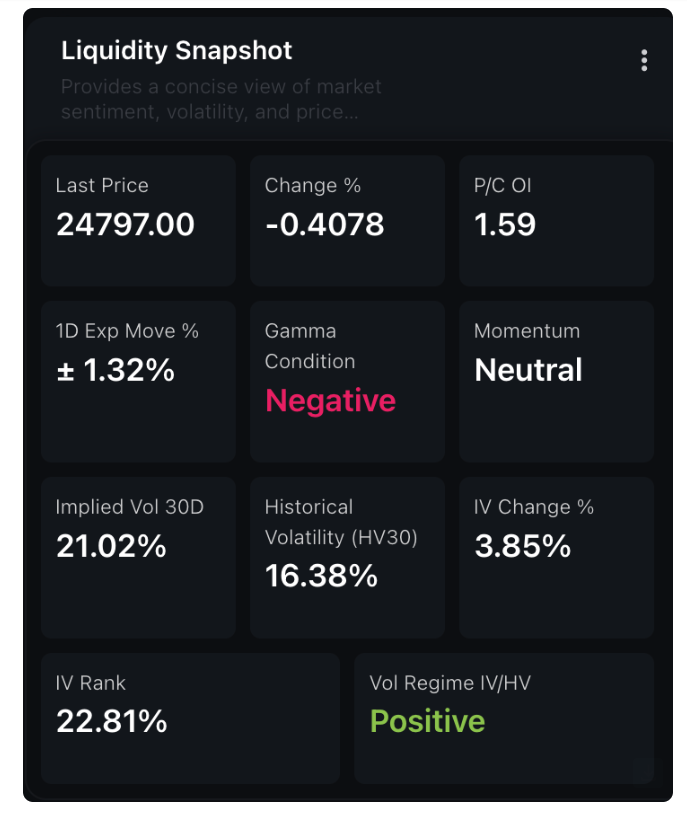Click the 24797.00 price value
Viewport: 687px width, 815px height.
125,224
